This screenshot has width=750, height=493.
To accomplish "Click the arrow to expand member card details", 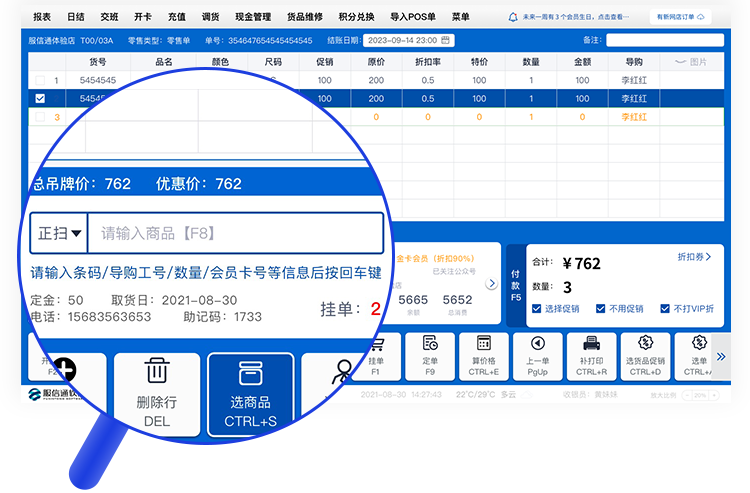I will [491, 284].
